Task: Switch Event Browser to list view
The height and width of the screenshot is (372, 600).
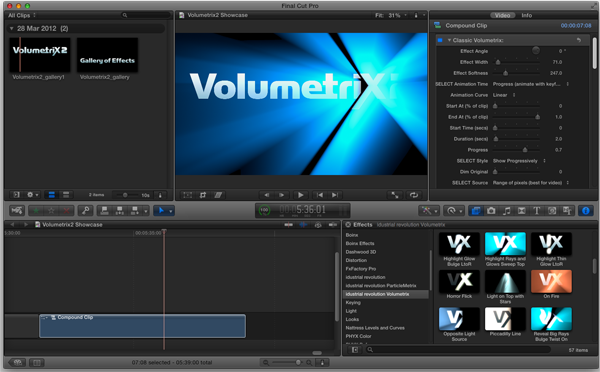Action: (66, 195)
